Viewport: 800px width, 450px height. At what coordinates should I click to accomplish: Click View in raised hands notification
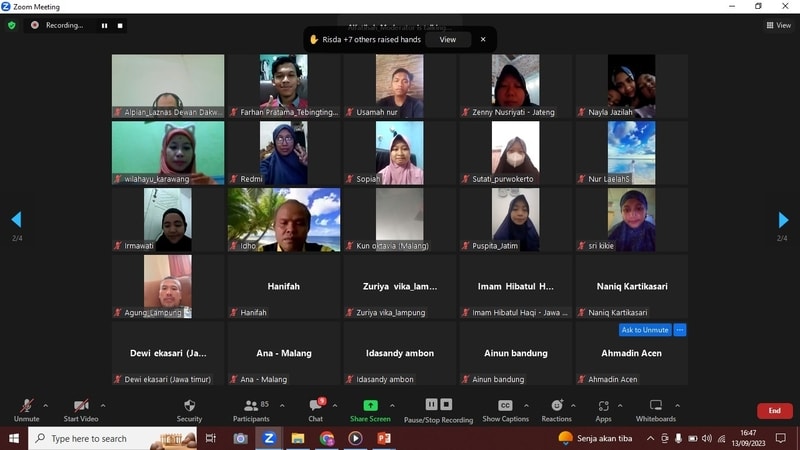click(448, 39)
